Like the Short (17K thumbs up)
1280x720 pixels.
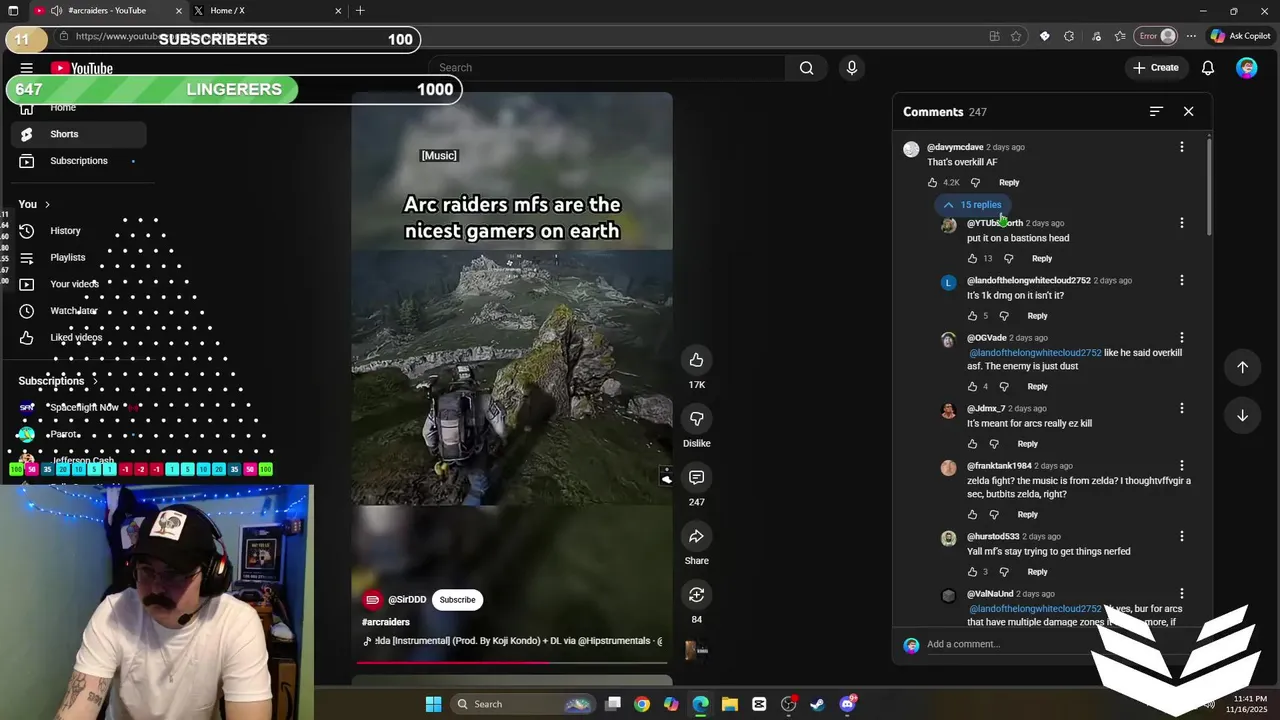pyautogui.click(x=696, y=360)
